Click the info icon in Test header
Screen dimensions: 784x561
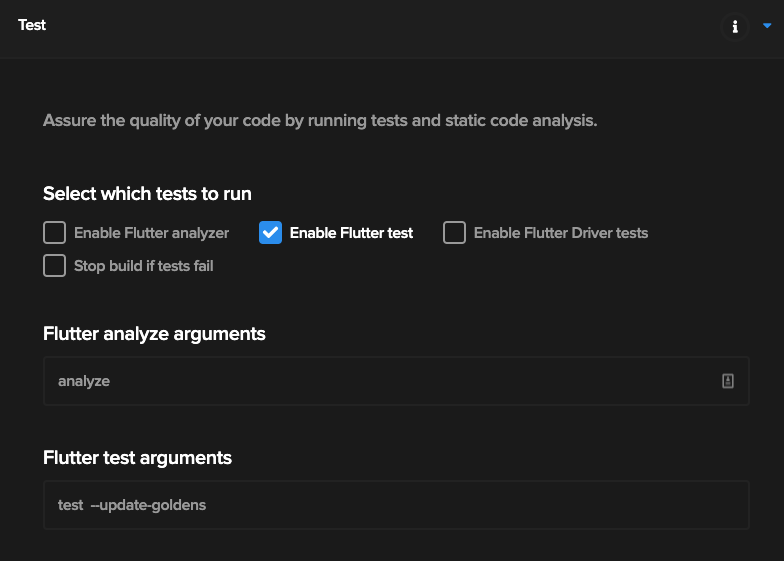pyautogui.click(x=735, y=27)
